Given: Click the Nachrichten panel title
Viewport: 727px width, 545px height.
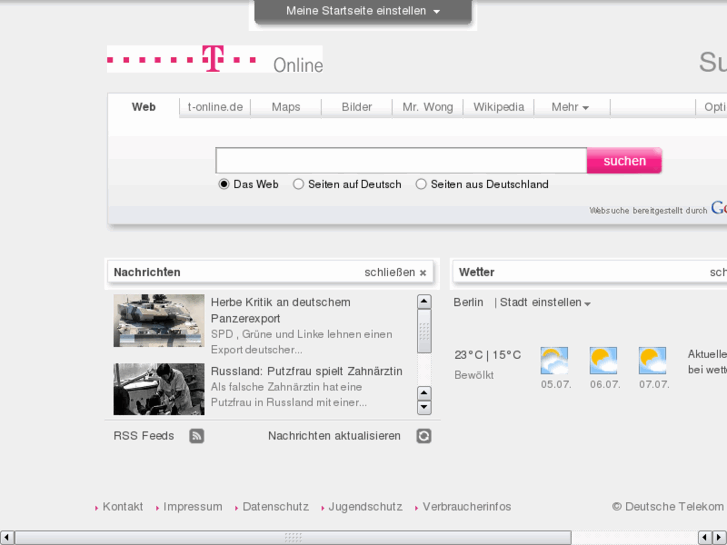Looking at the screenshot, I should tap(147, 272).
